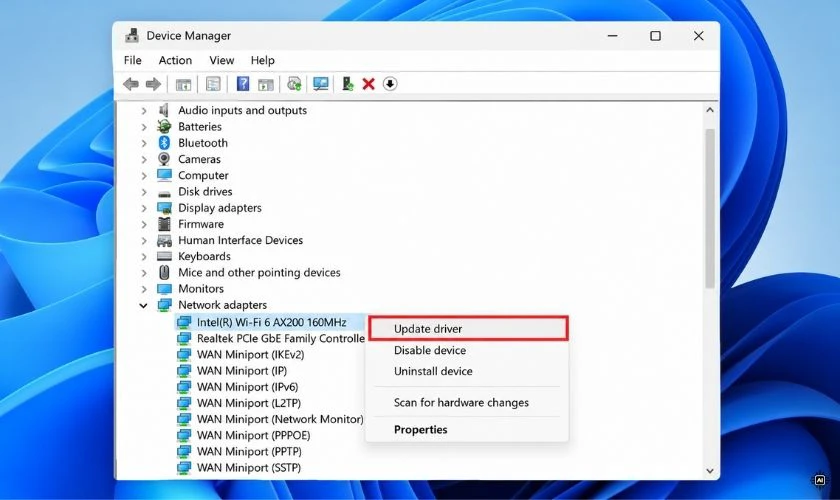Expand the Batteries chevron
The image size is (840, 500).
pos(144,127)
